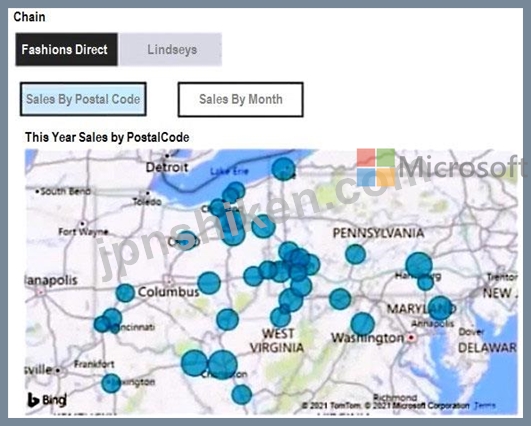The image size is (531, 426).
Task: Click the bubble above Washington label
Action: (362, 324)
